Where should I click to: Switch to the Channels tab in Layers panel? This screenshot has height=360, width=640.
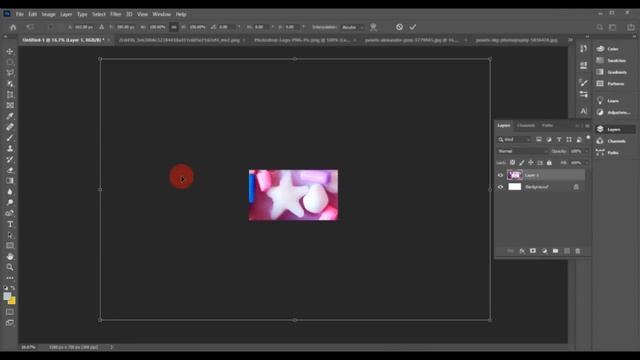point(526,126)
